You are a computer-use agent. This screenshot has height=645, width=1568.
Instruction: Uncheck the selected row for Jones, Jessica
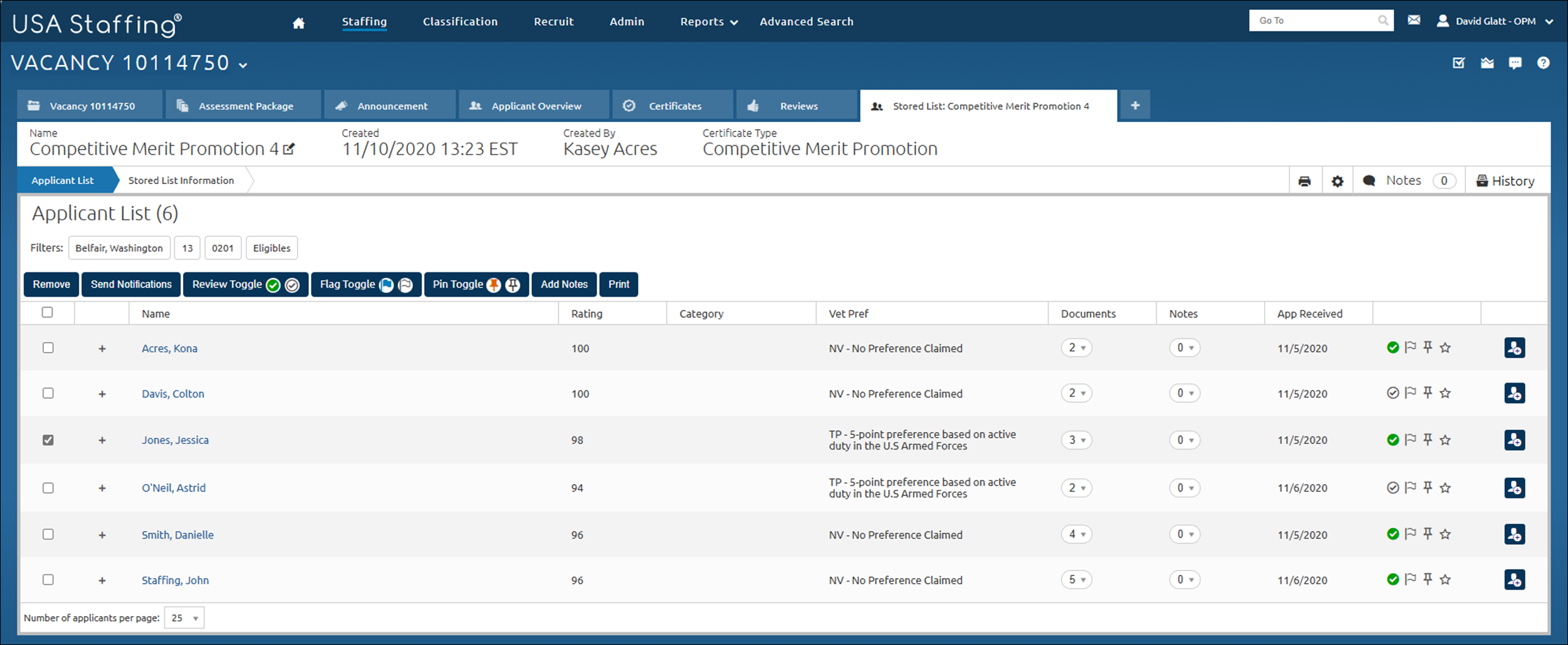[x=48, y=440]
